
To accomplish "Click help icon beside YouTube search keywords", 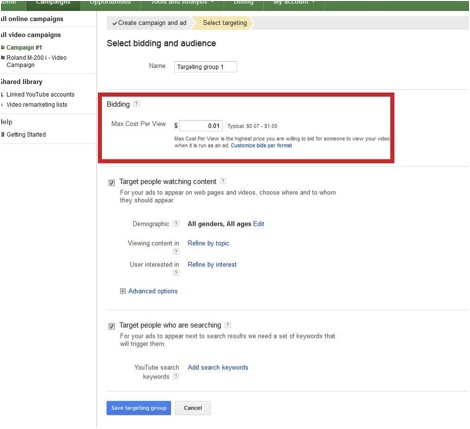I will (x=176, y=376).
